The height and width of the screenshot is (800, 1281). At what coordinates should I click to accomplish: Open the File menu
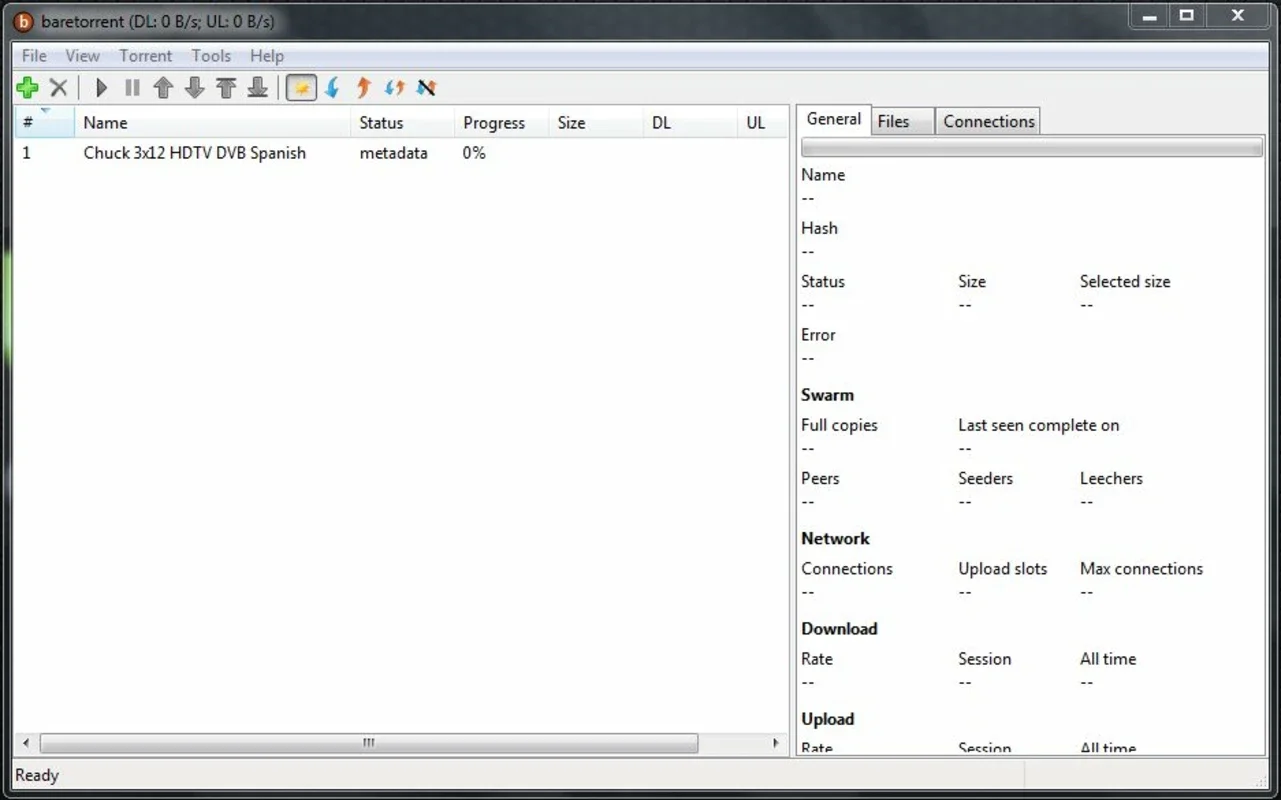click(x=34, y=56)
